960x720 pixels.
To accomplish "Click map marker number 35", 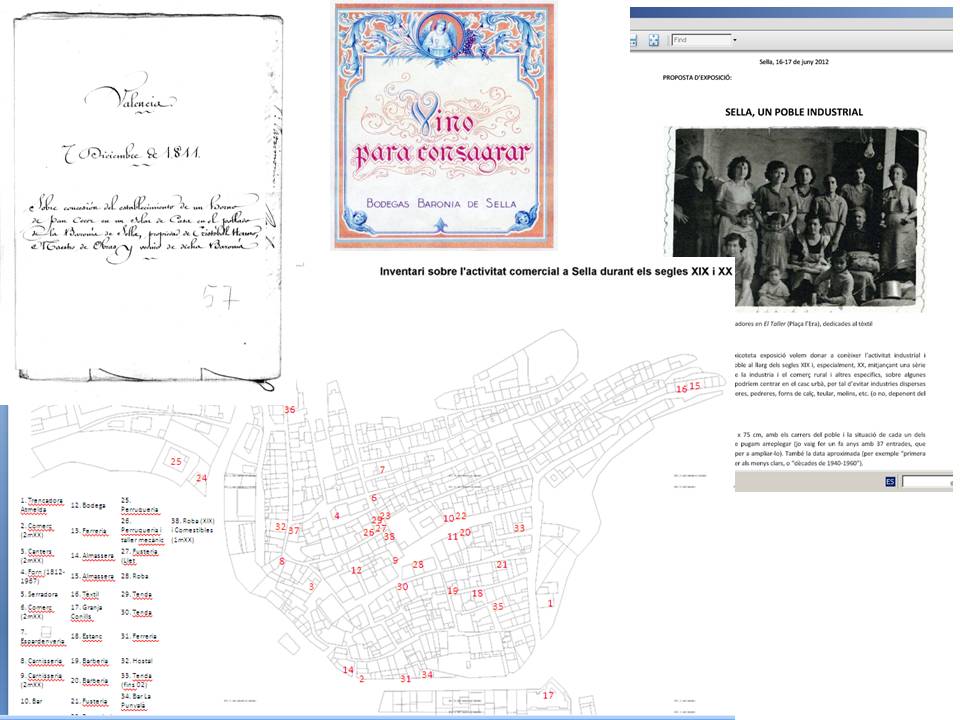I will (498, 606).
